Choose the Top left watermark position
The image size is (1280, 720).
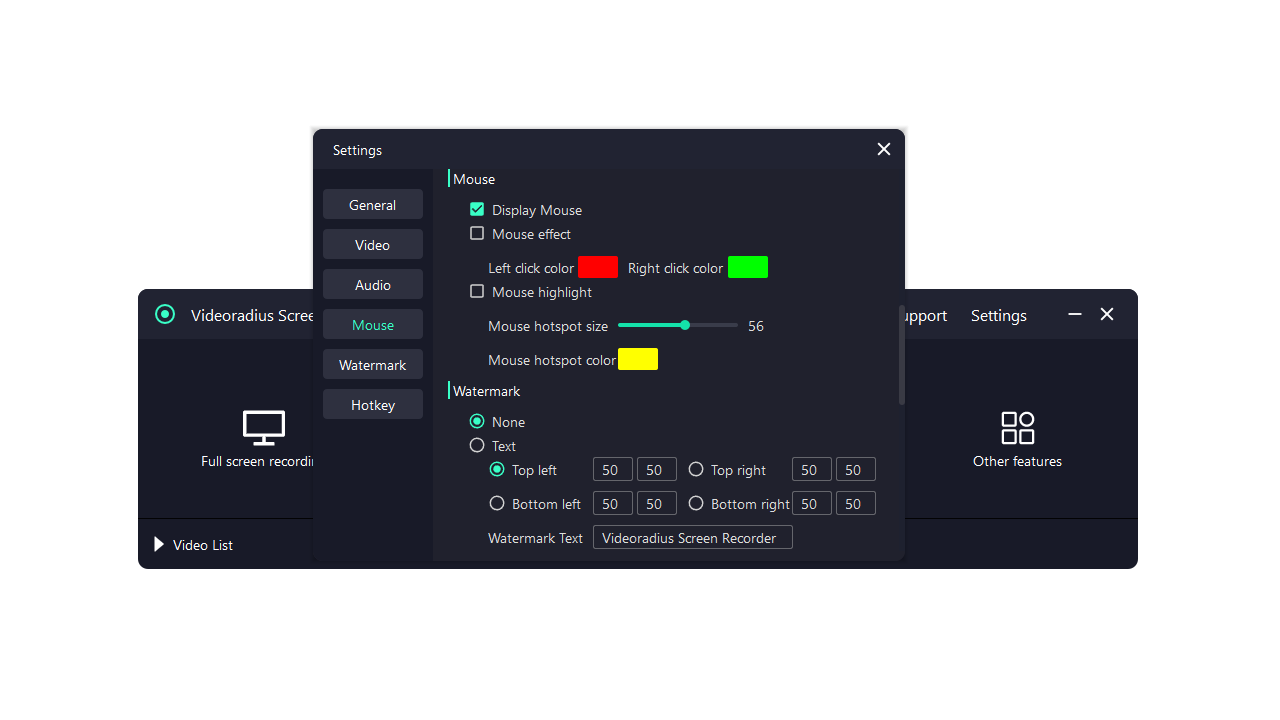click(x=497, y=470)
